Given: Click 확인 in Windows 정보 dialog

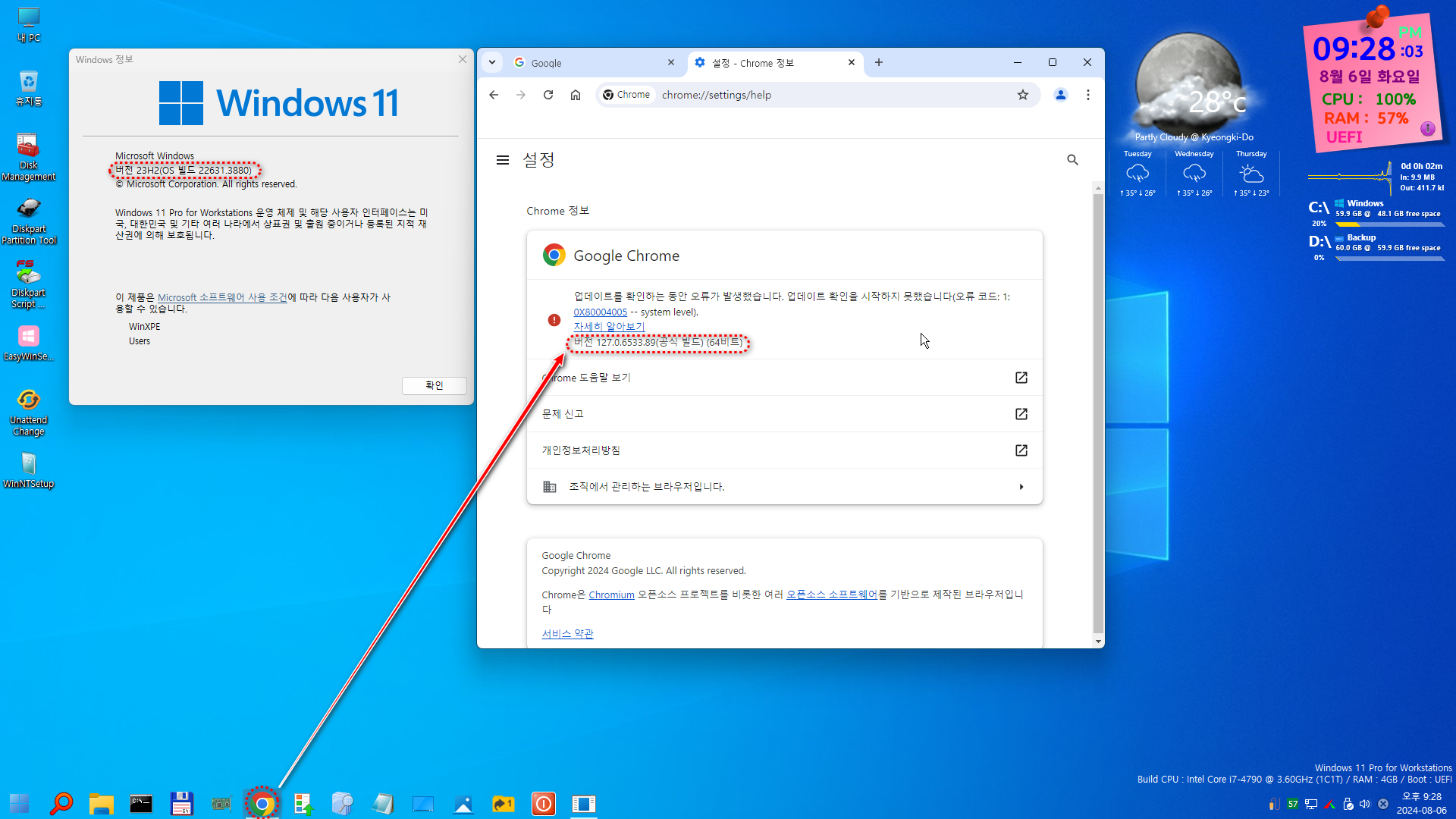Looking at the screenshot, I should tap(434, 385).
